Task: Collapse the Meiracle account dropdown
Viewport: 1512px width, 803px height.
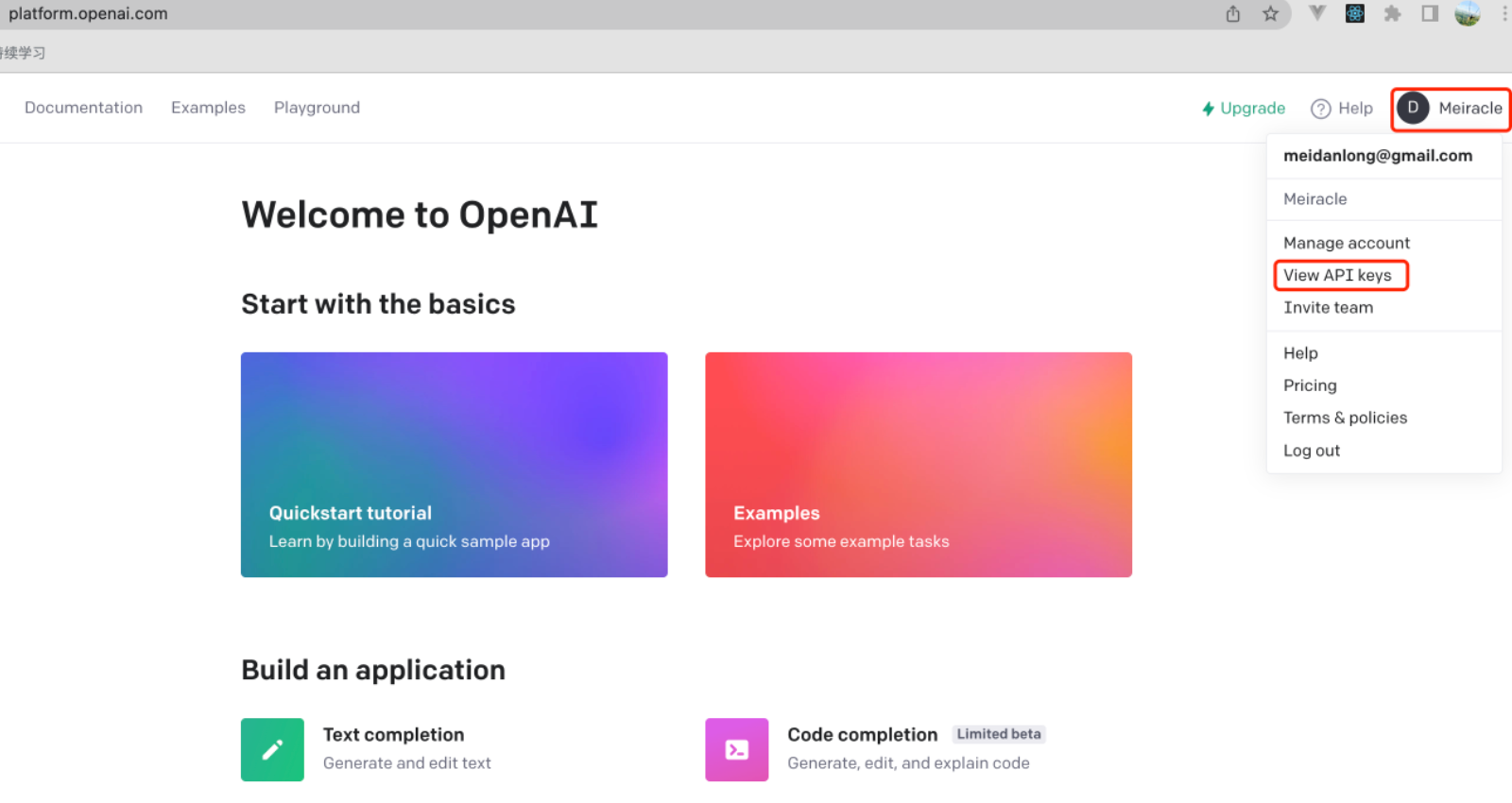Action: point(1451,109)
